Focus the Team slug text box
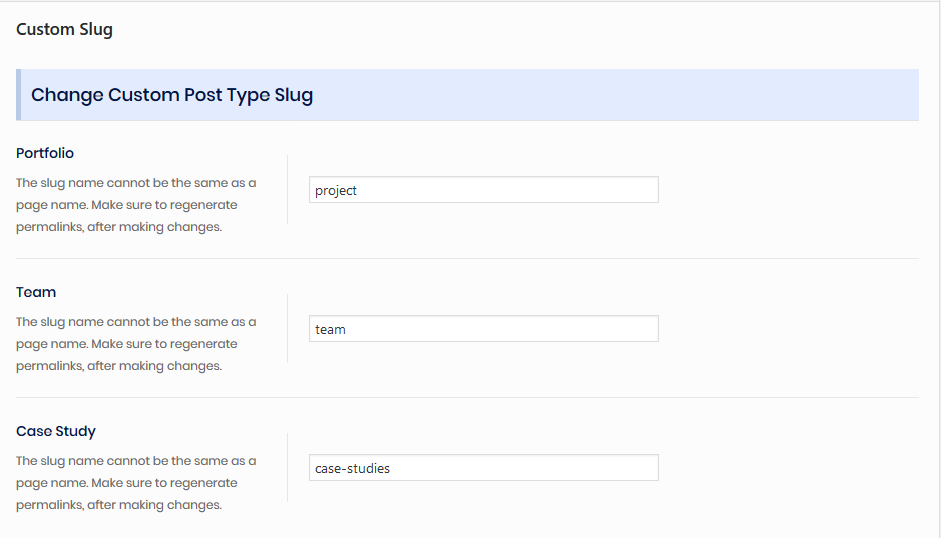 (483, 329)
